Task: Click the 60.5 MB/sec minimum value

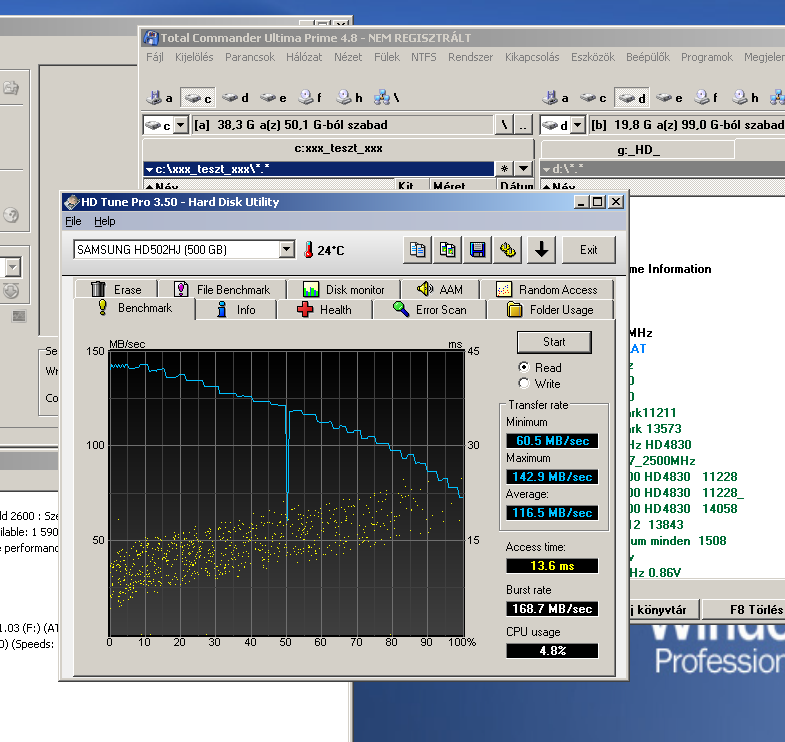Action: coord(552,441)
